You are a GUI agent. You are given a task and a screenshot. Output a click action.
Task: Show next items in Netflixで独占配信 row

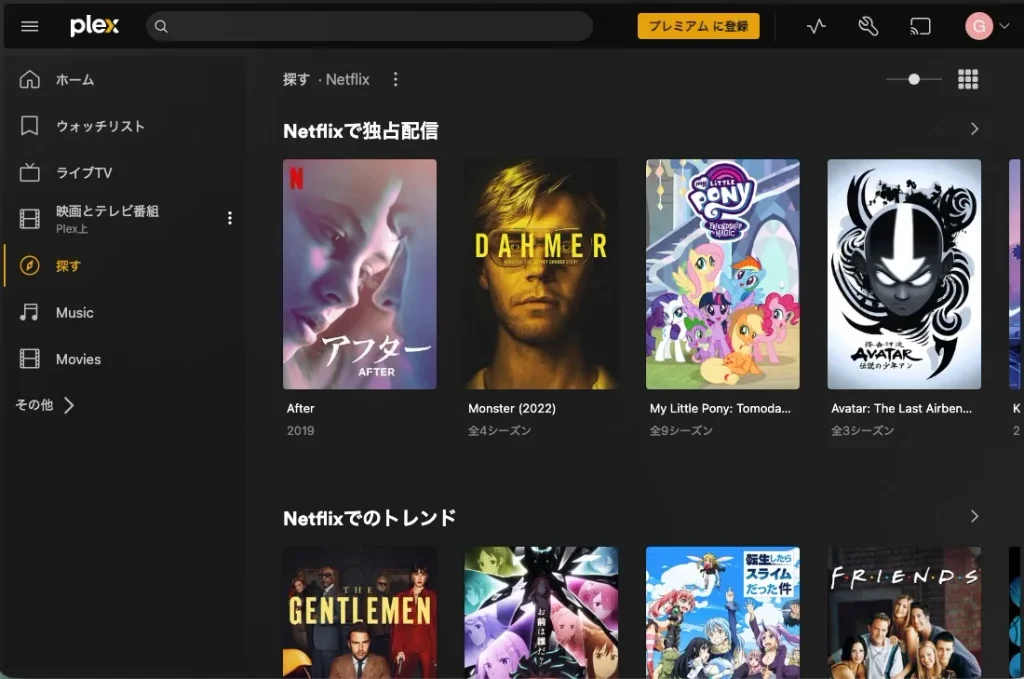point(974,129)
